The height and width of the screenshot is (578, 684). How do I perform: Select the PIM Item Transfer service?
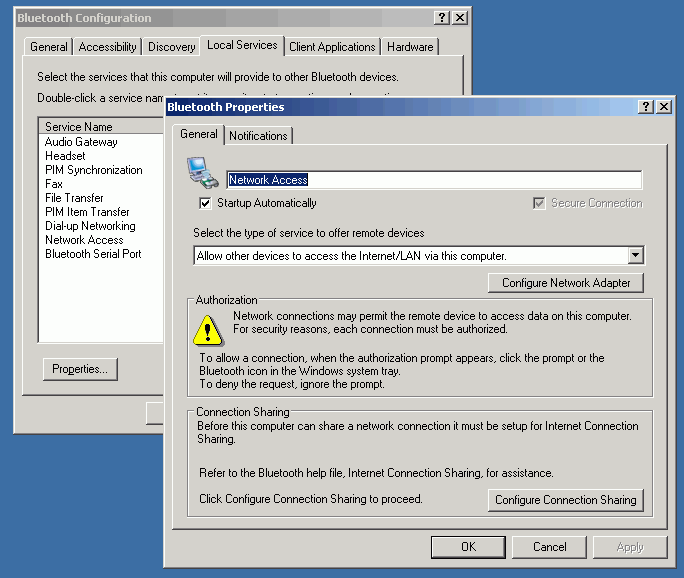pyautogui.click(x=87, y=212)
